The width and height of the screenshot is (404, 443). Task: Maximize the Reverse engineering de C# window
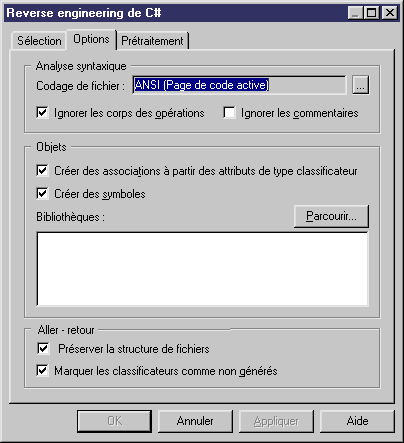click(371, 13)
